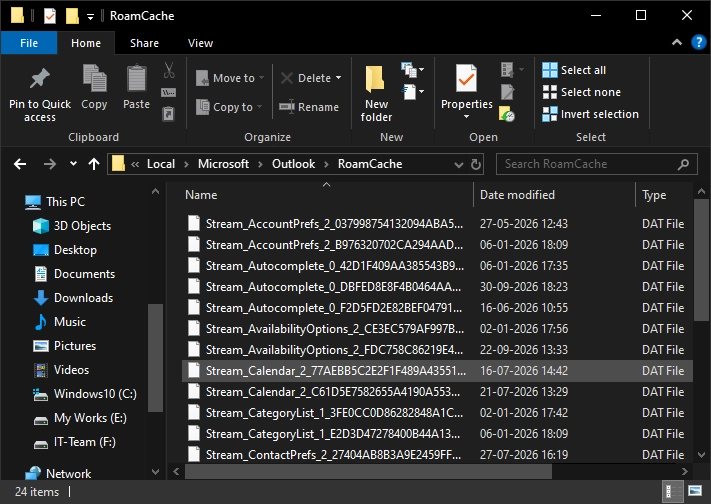Click the search magnifier icon
This screenshot has height=504, width=711.
click(x=683, y=164)
